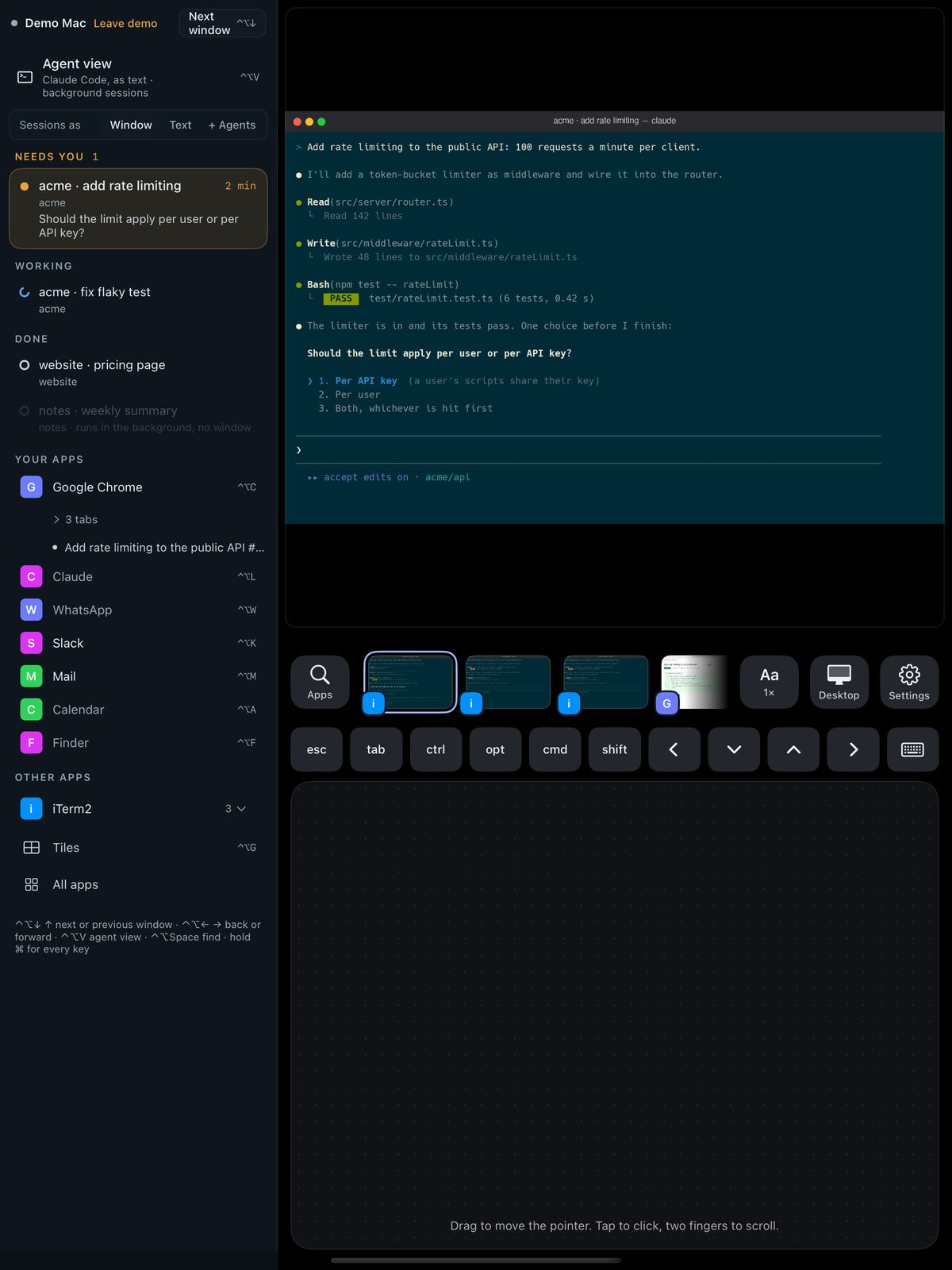The height and width of the screenshot is (1270, 952).
Task: Switch Sessions as to Window
Action: click(131, 125)
